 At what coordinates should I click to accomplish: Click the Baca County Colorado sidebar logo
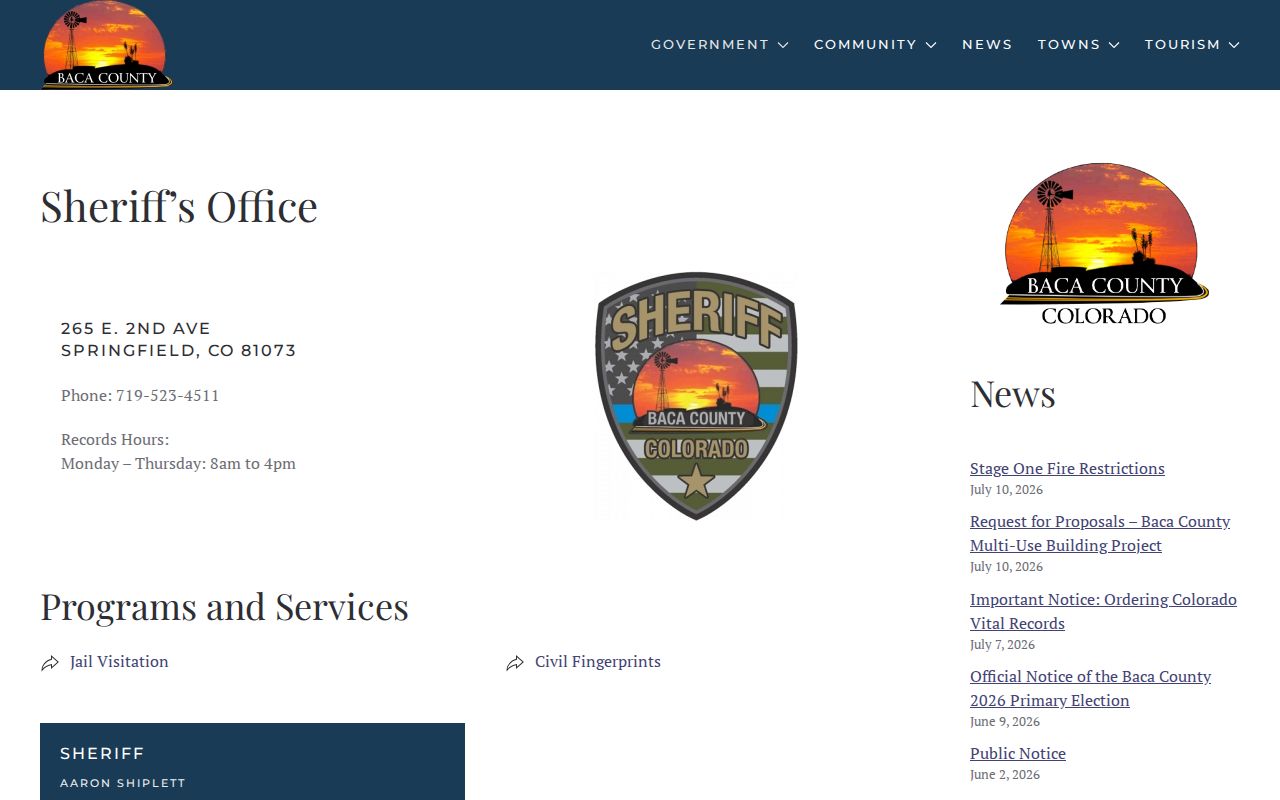coord(1104,244)
